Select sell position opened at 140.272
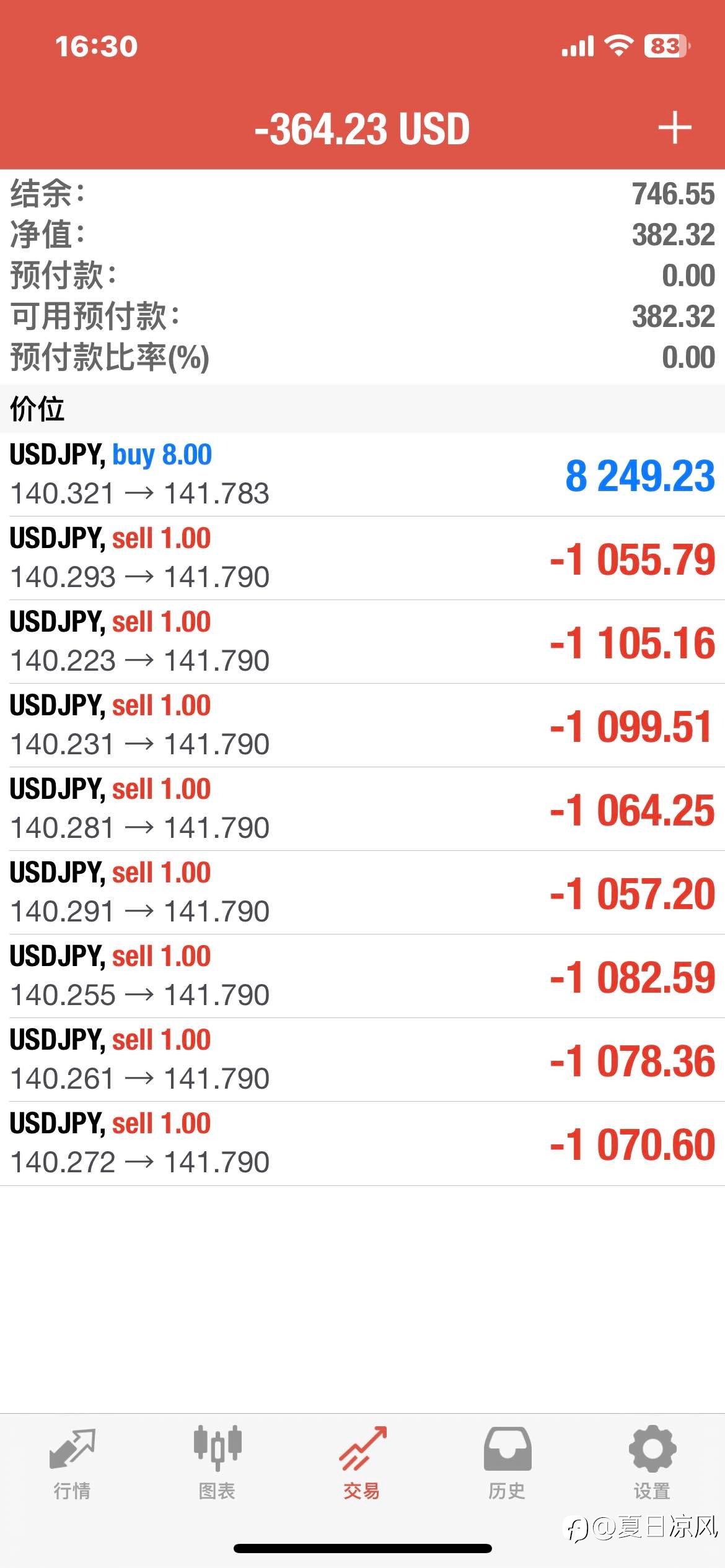Screen dimensions: 725x1568 (362, 1143)
